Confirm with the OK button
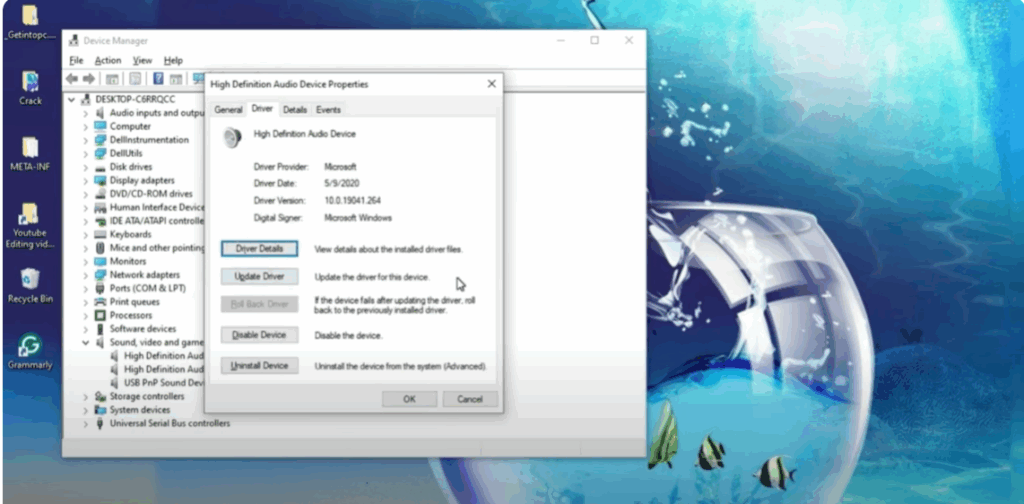 [409, 399]
